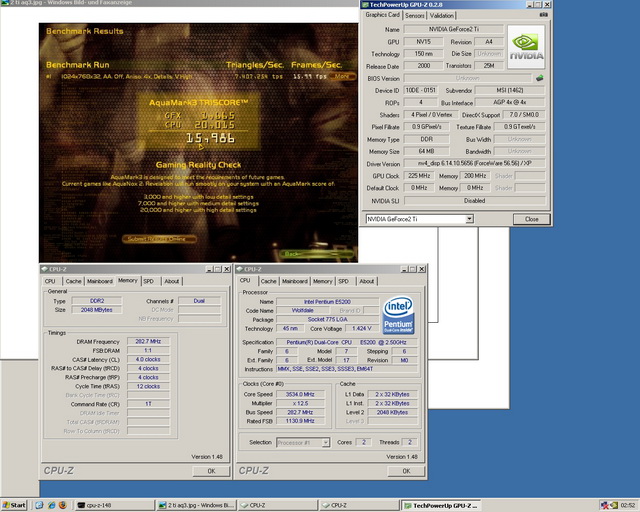This screenshot has height=512, width=640.
Task: Click the DRAM Frequency value '282.7 MHz'
Action: pos(148,341)
